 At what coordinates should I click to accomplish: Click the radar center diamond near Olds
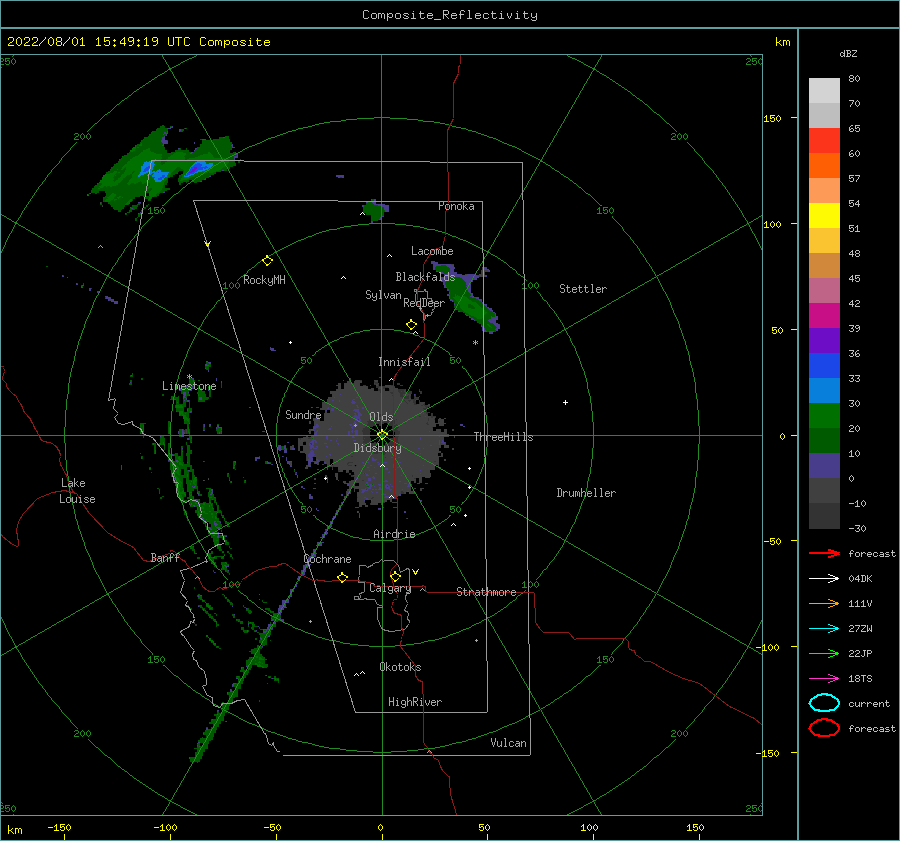(x=382, y=435)
